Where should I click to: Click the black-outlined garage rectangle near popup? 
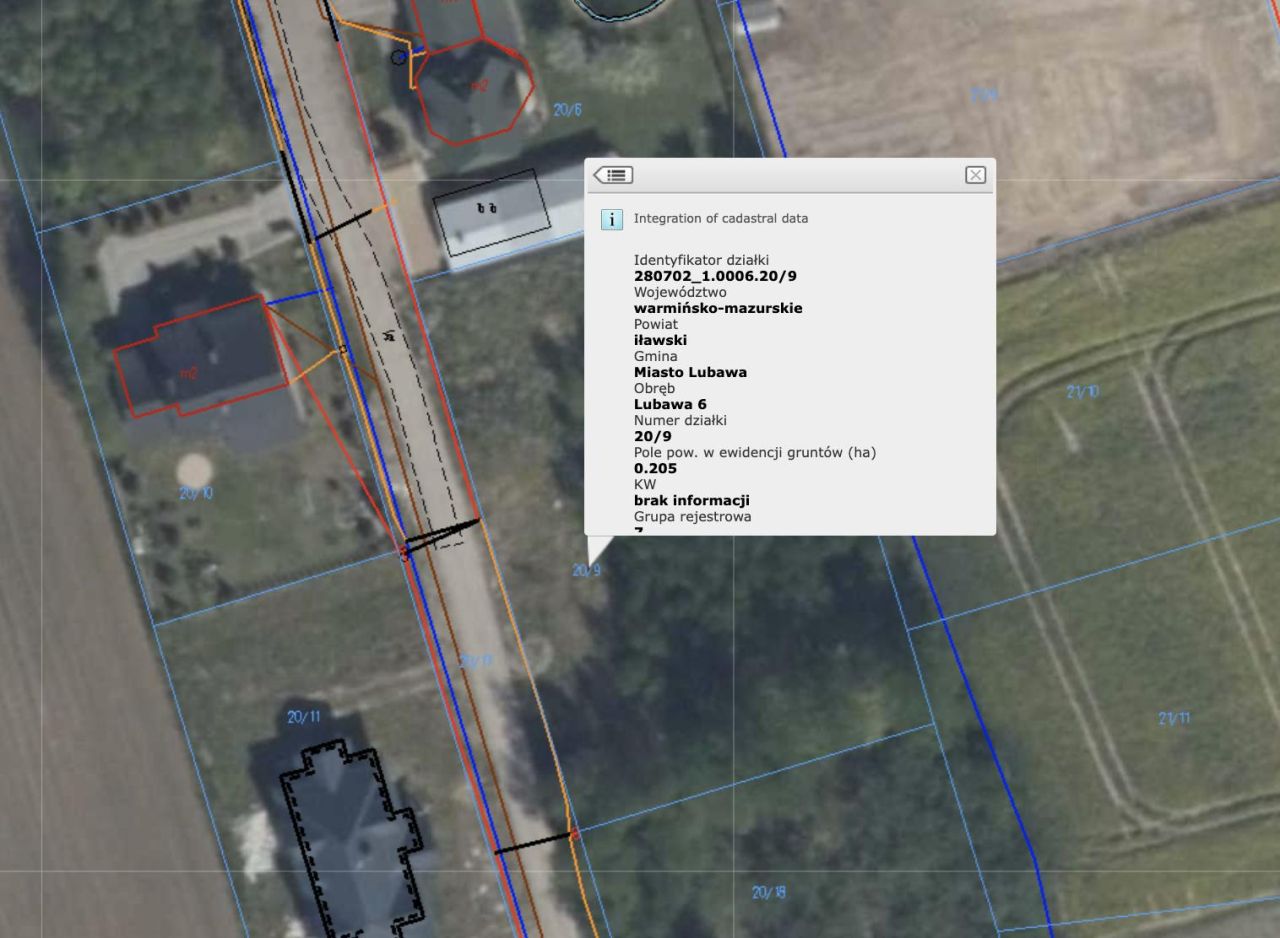click(x=491, y=212)
